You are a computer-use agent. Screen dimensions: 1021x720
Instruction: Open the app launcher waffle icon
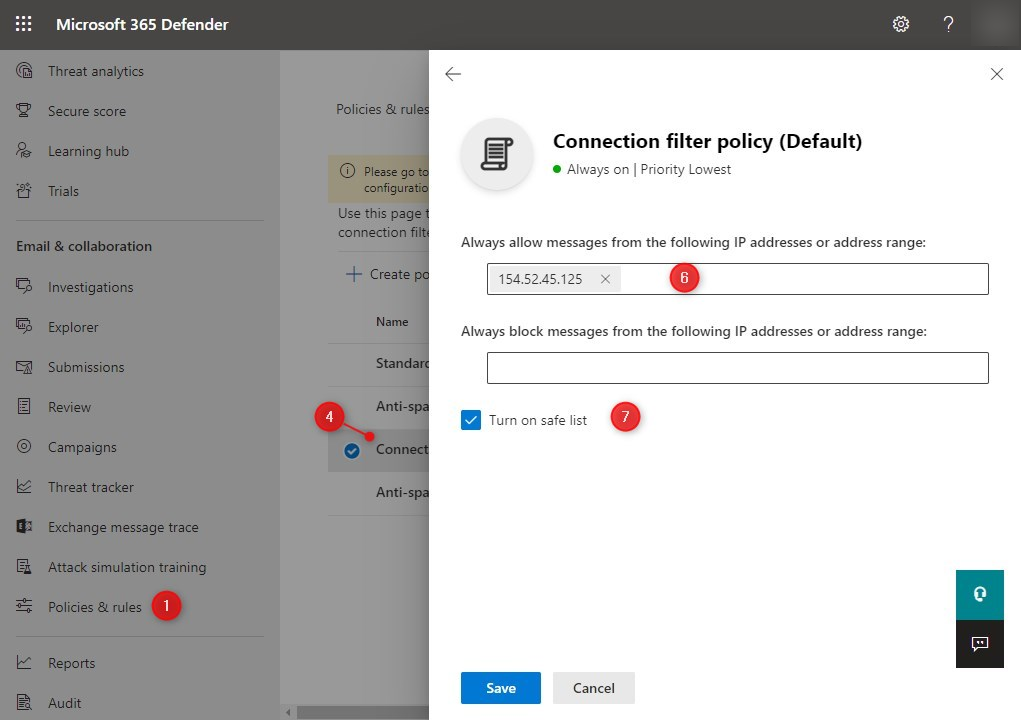point(24,24)
